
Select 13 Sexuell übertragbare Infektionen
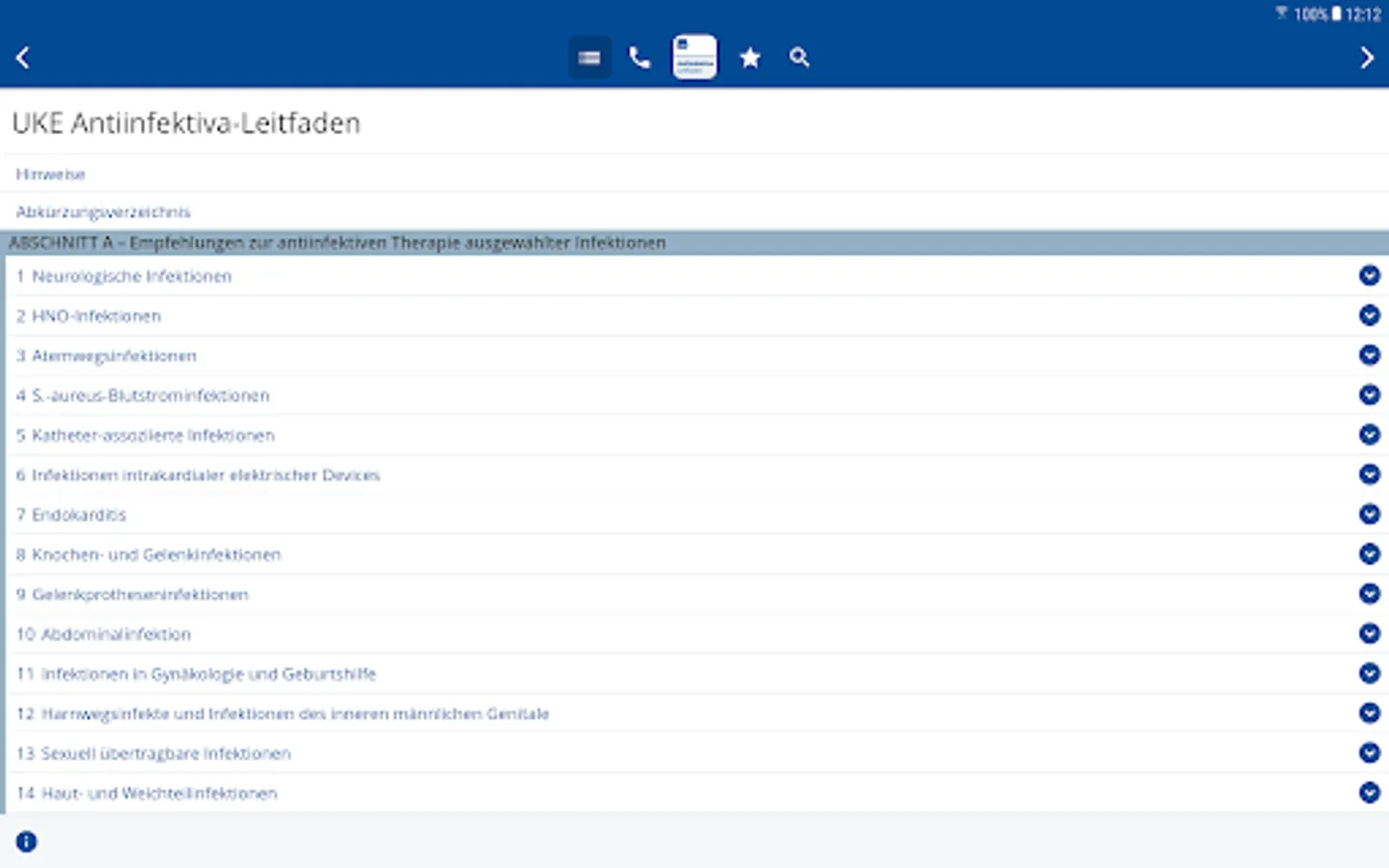pos(153,753)
